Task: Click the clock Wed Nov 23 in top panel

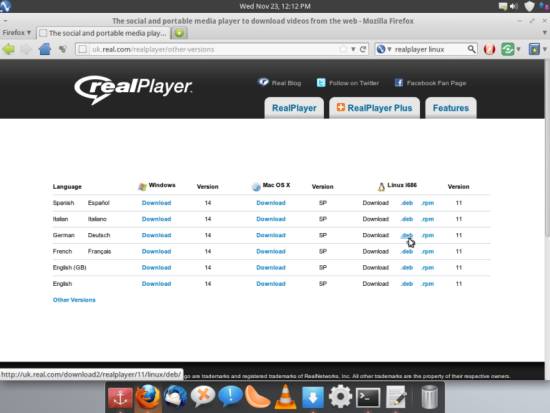Action: (x=275, y=6)
